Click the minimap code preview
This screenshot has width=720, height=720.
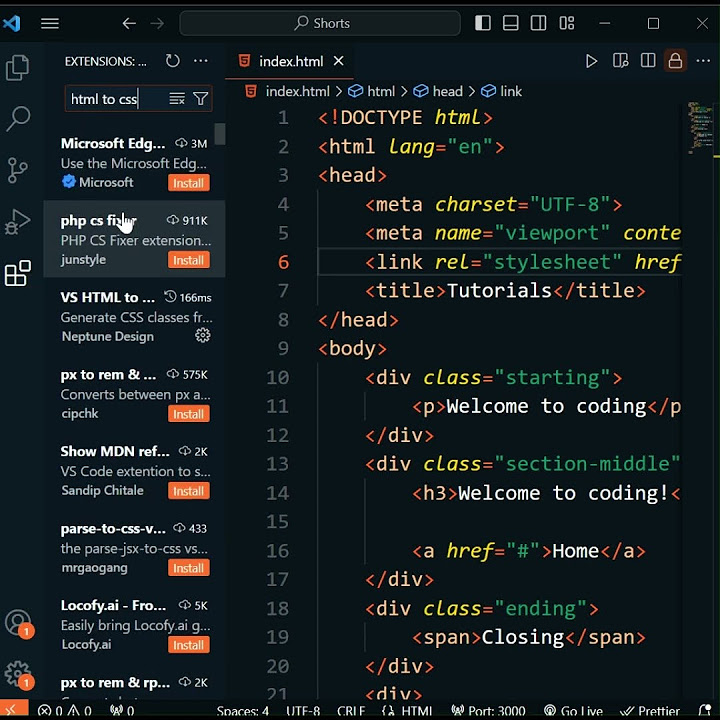pos(700,127)
